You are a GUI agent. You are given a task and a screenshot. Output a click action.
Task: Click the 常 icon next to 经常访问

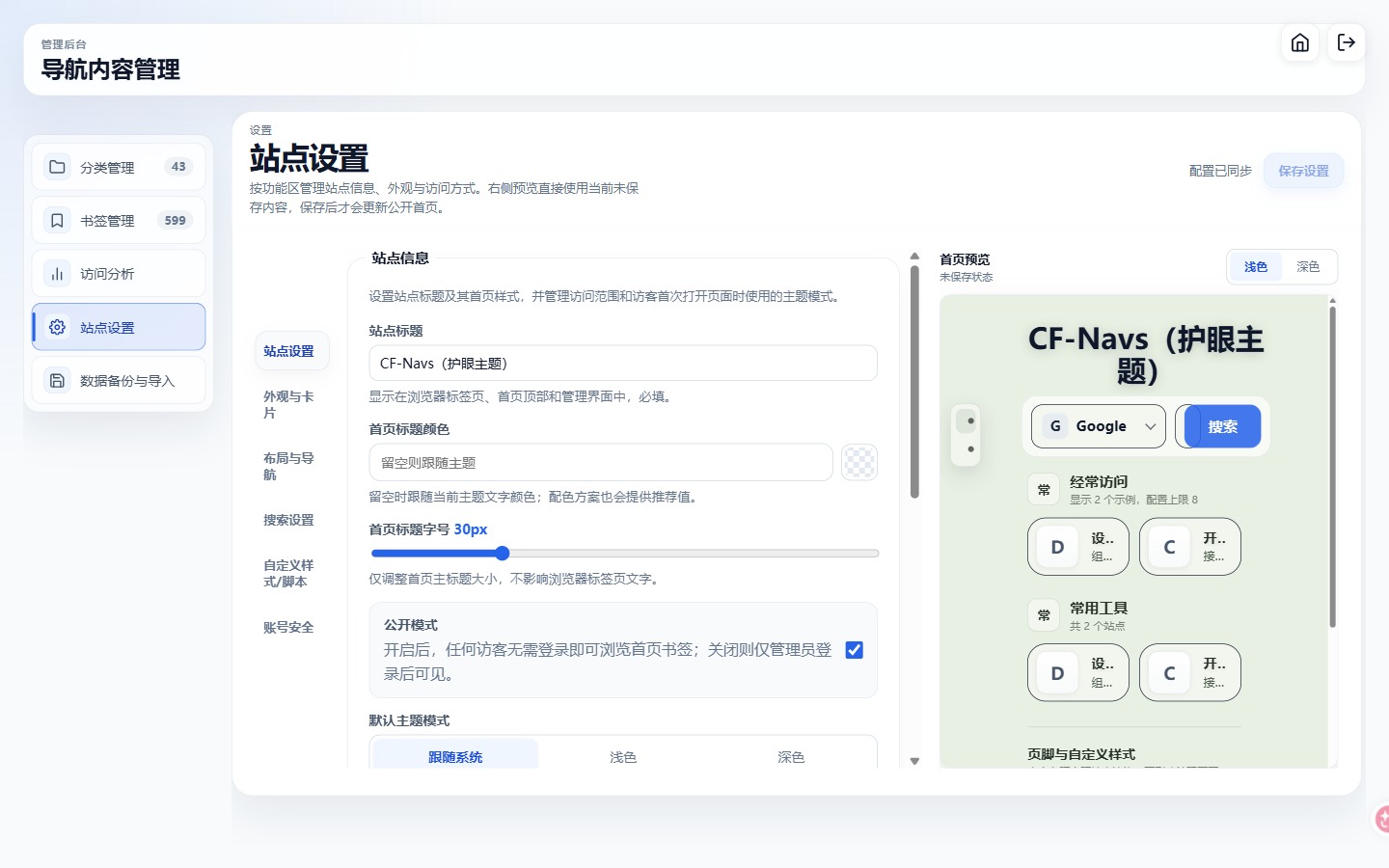click(1044, 490)
